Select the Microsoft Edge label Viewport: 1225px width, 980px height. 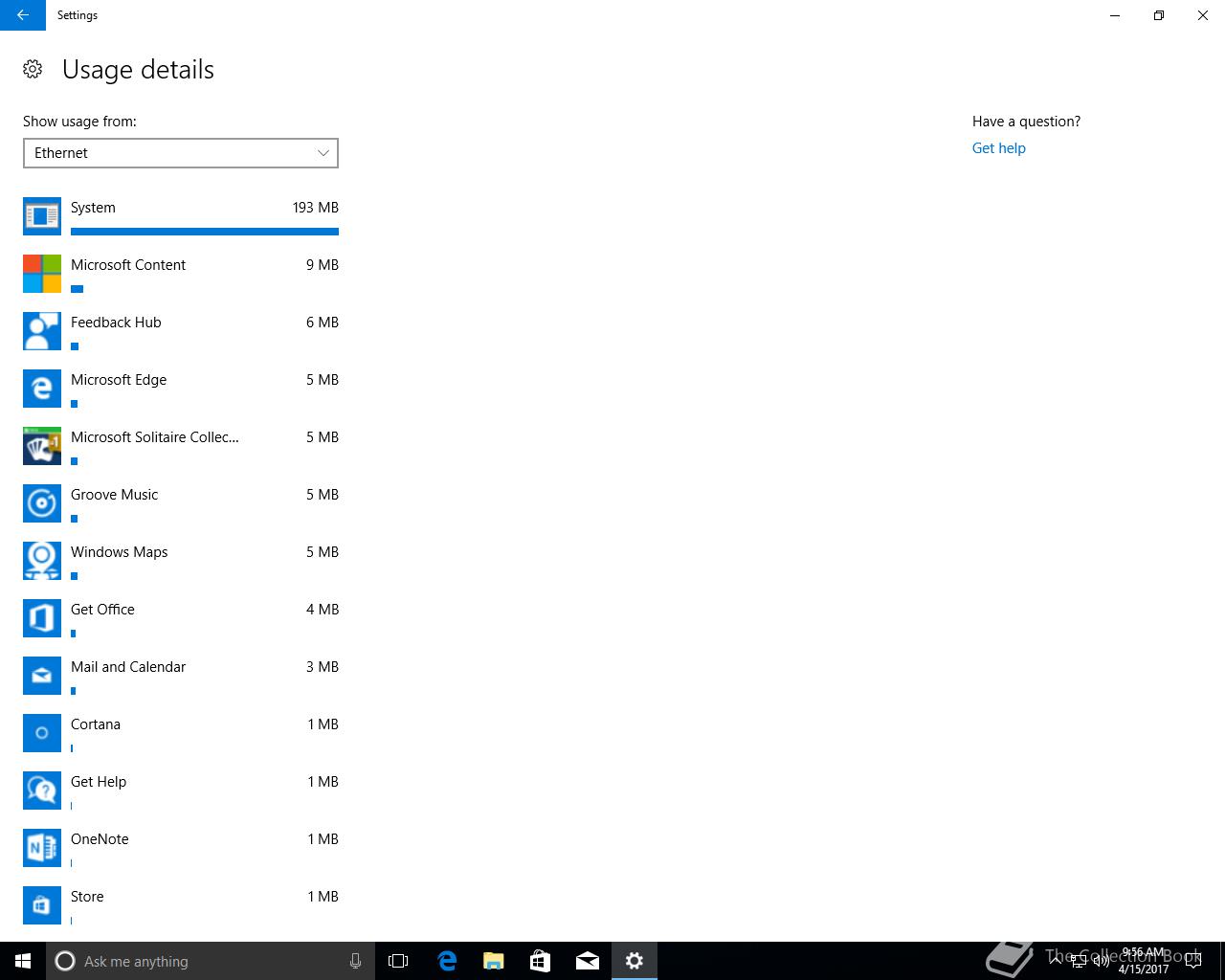(119, 380)
